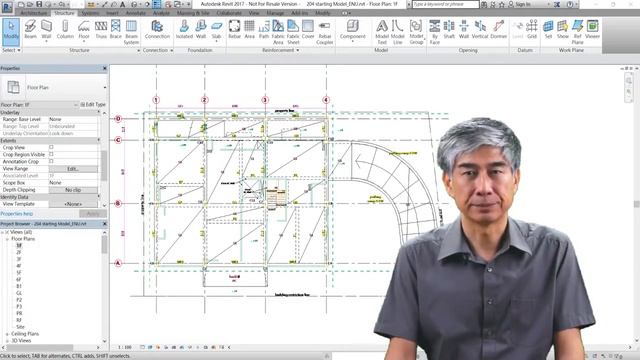Select the Truss tool
This screenshot has width=640, height=360.
click(101, 29)
